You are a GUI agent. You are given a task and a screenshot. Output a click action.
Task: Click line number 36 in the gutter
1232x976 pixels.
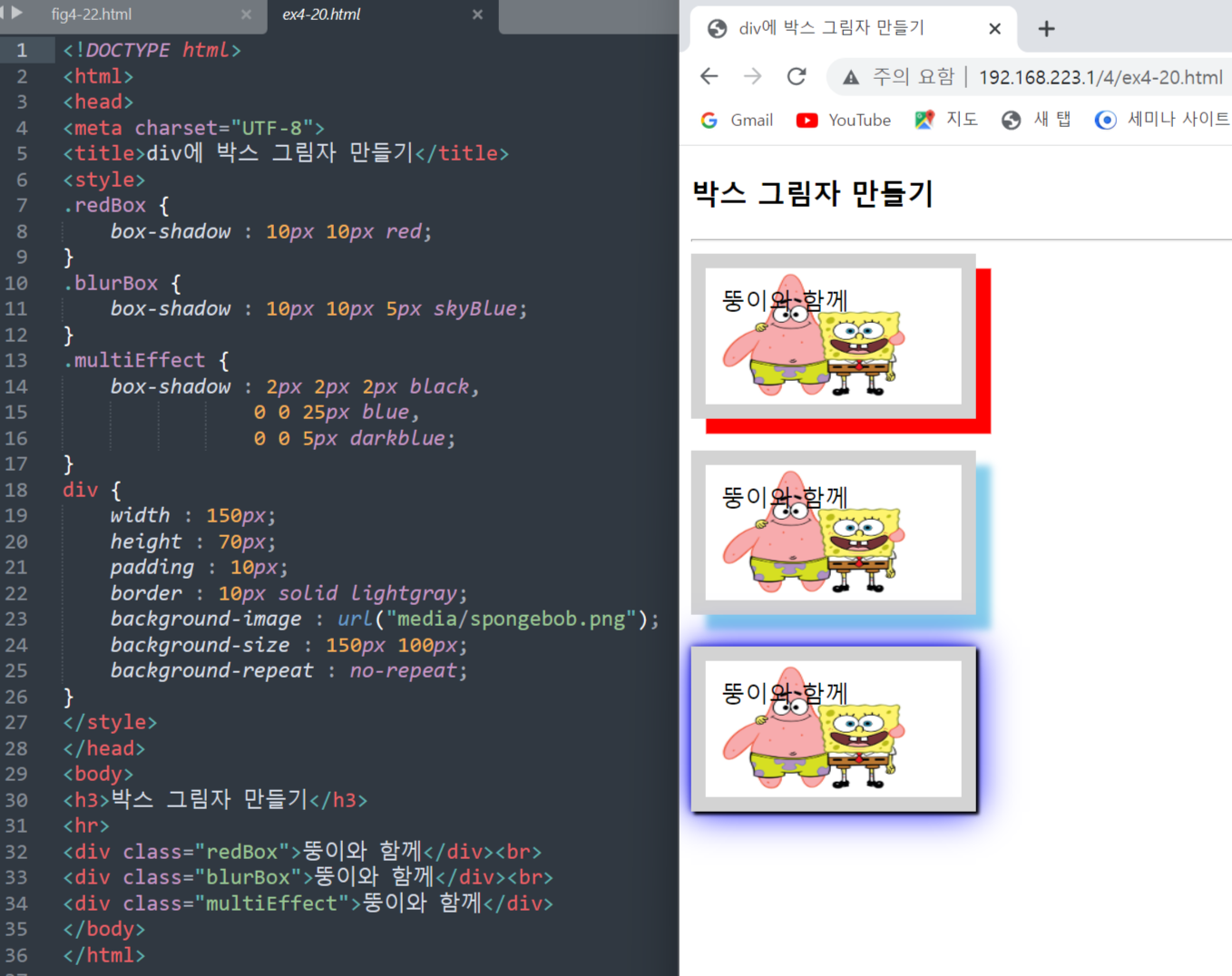17,955
